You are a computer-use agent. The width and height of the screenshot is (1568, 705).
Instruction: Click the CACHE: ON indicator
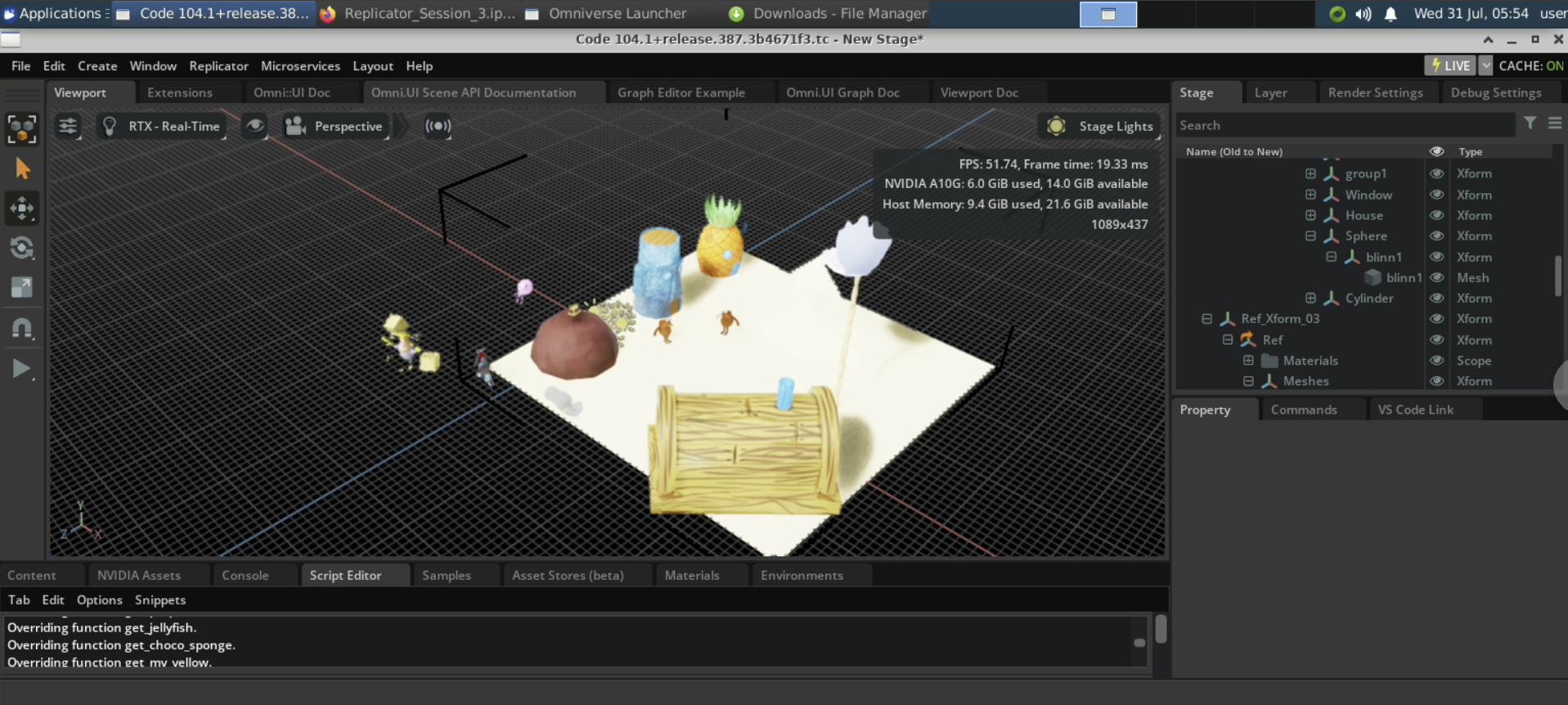(1531, 65)
